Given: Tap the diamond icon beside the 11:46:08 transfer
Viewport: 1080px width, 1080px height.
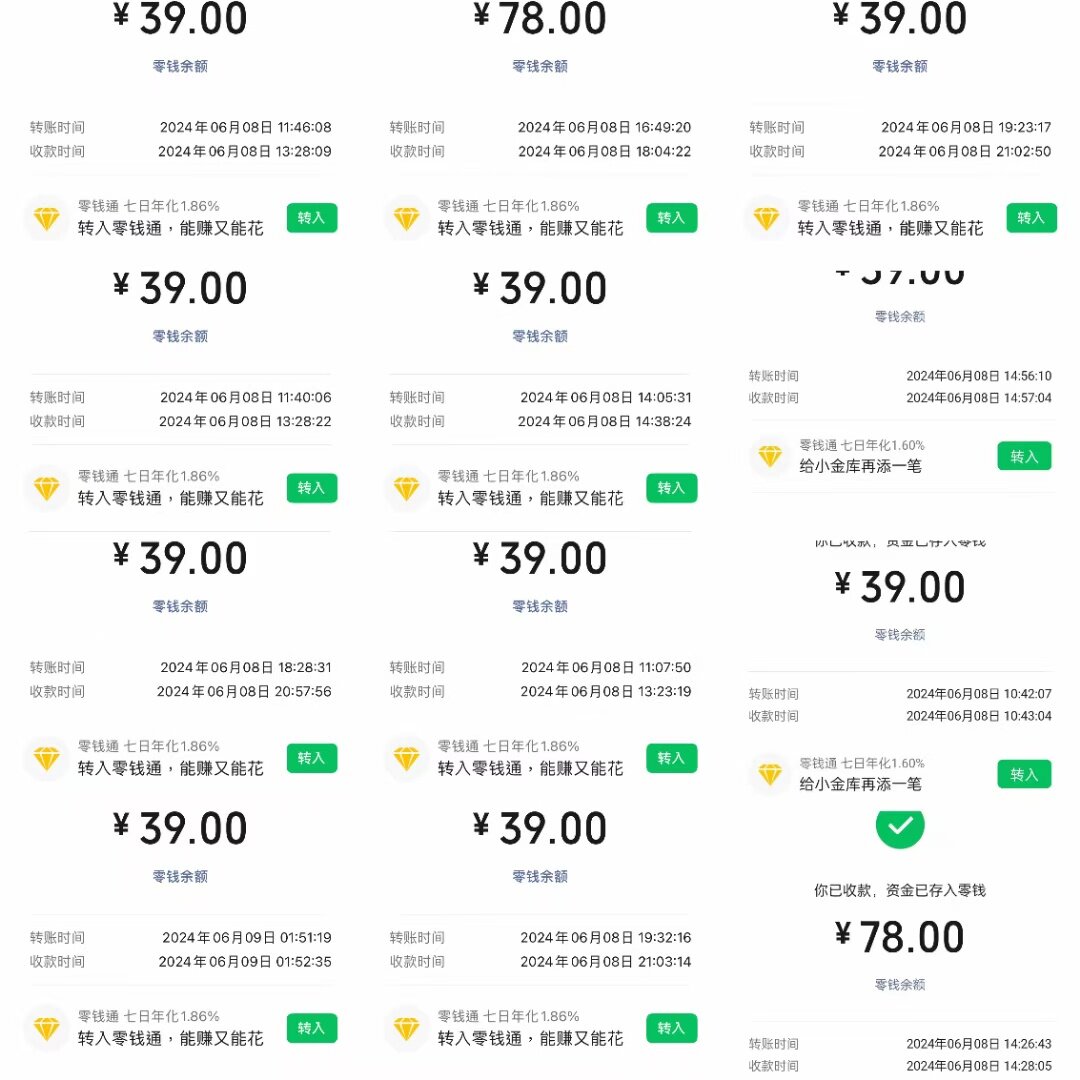Looking at the screenshot, I should click(47, 219).
